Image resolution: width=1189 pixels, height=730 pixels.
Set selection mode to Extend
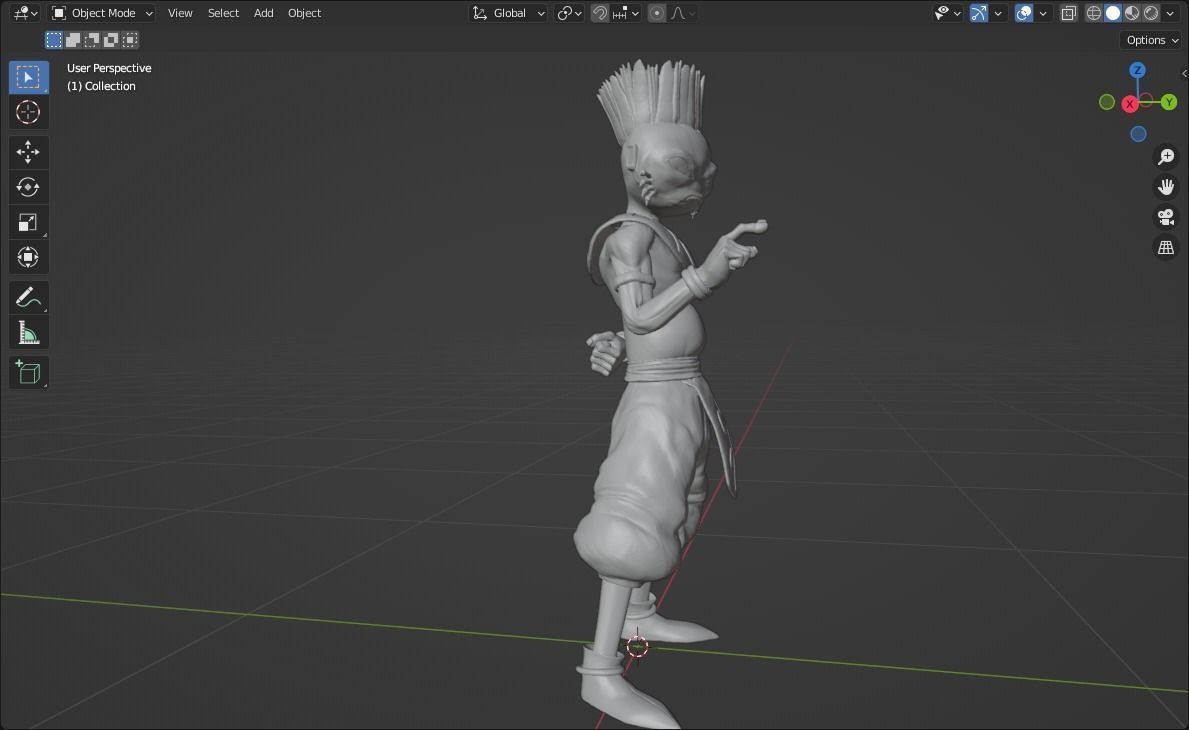pyautogui.click(x=73, y=39)
